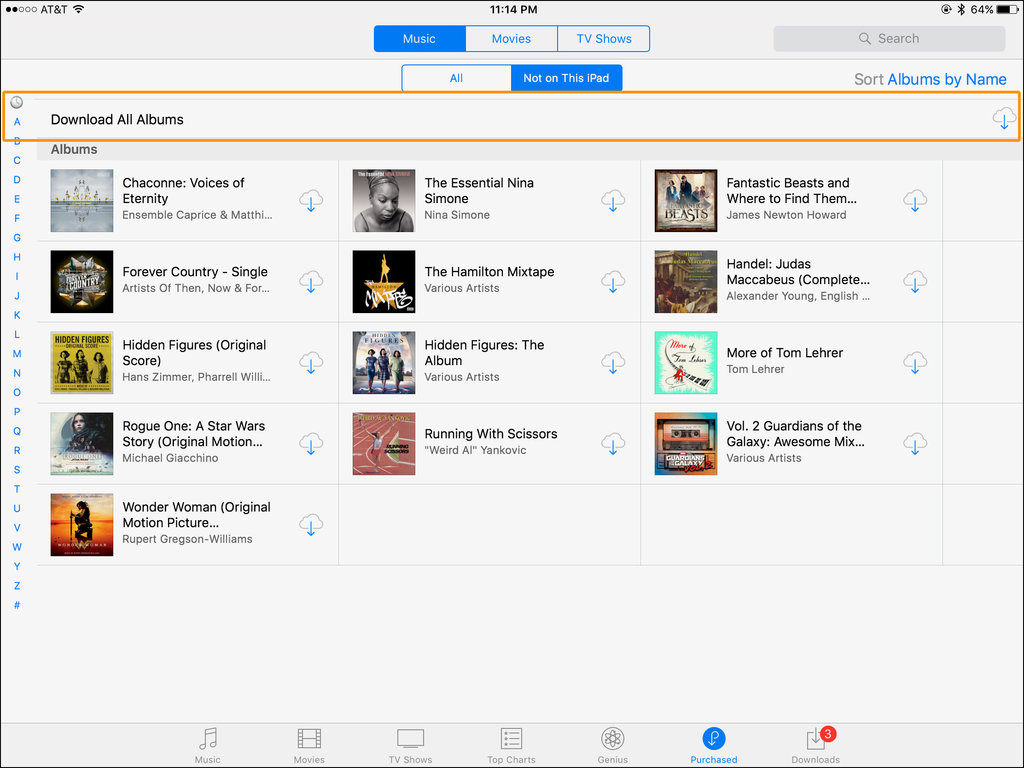Switch to the Movies tab
1024x768 pixels.
point(511,38)
